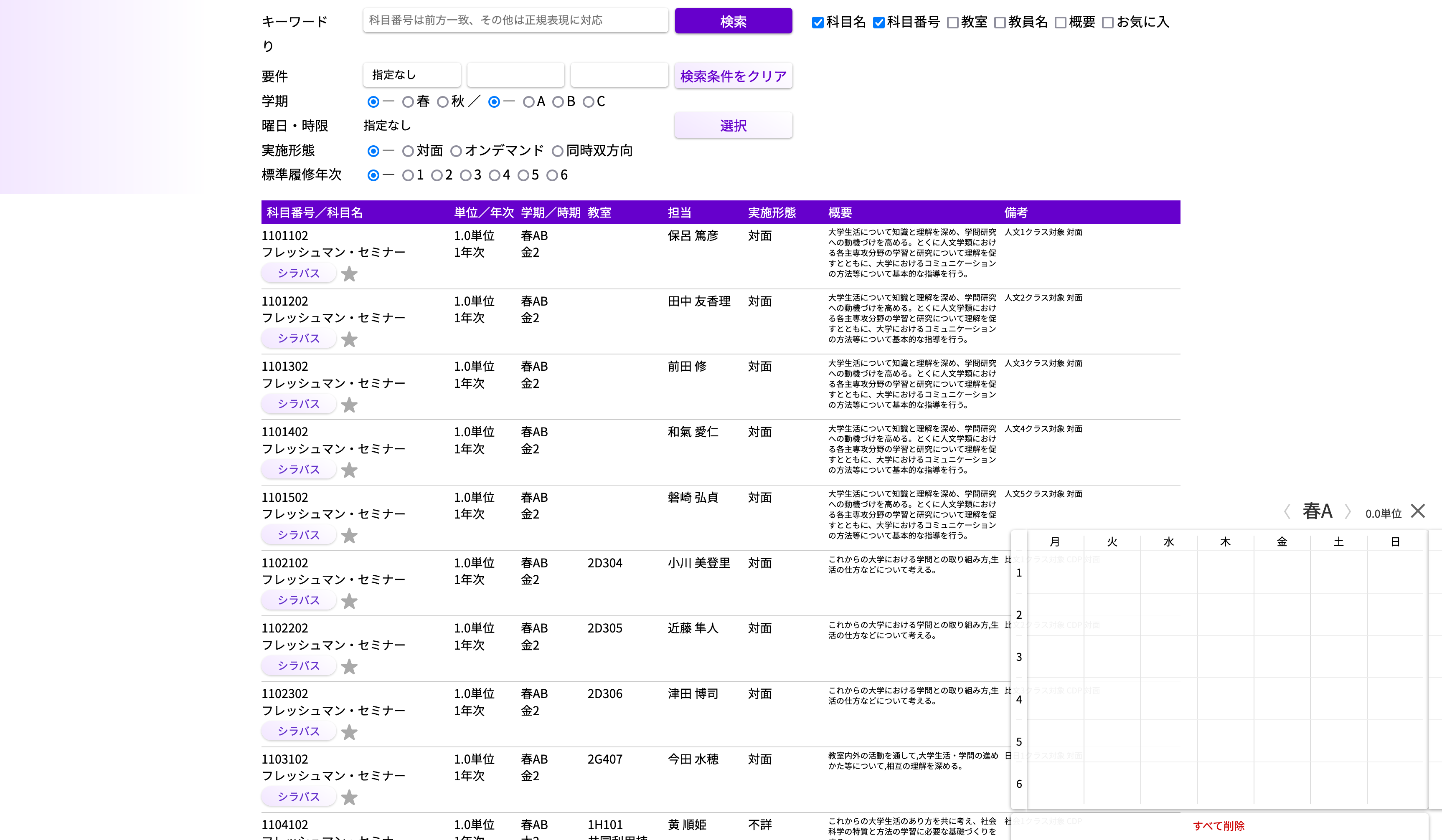This screenshot has height=840, width=1442.
Task: Open the 要件 指定なし dropdown
Action: (x=411, y=75)
